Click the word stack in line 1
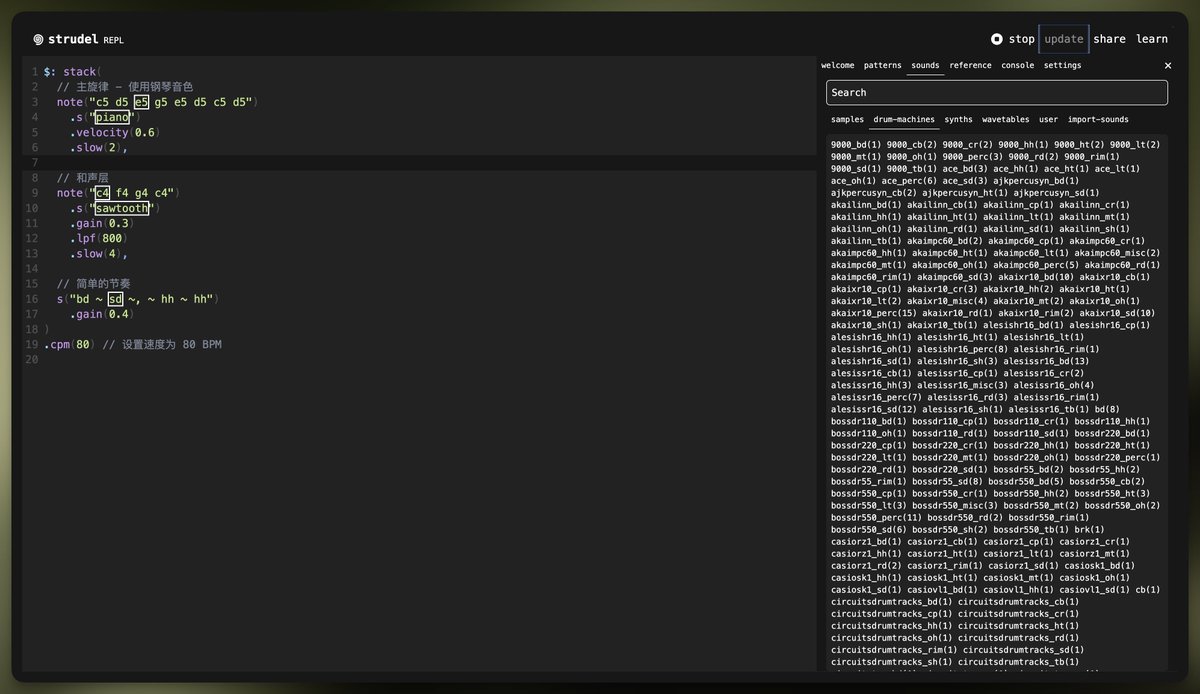 coord(79,72)
